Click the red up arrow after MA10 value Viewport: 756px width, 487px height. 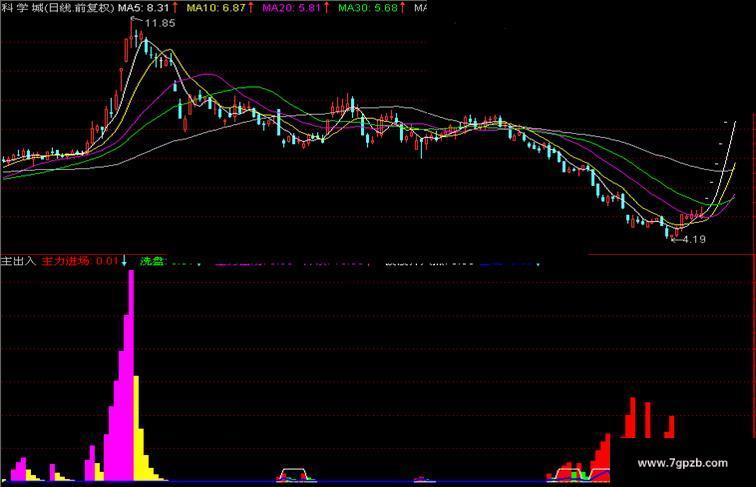pyautogui.click(x=251, y=8)
